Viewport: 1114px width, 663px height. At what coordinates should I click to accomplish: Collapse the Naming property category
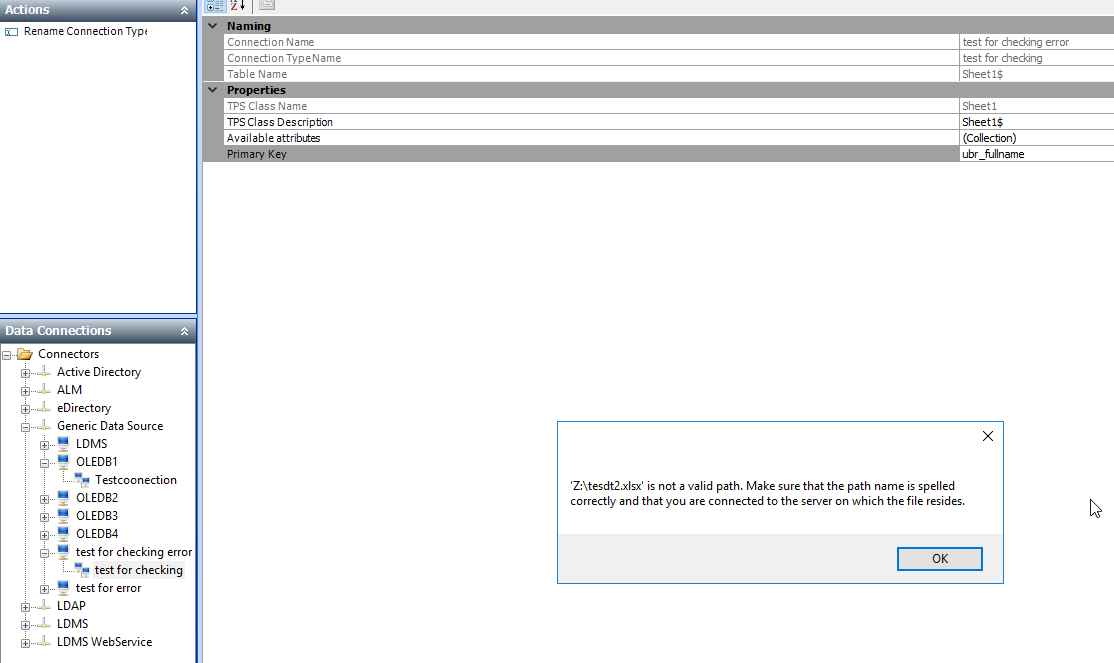pyautogui.click(x=212, y=26)
